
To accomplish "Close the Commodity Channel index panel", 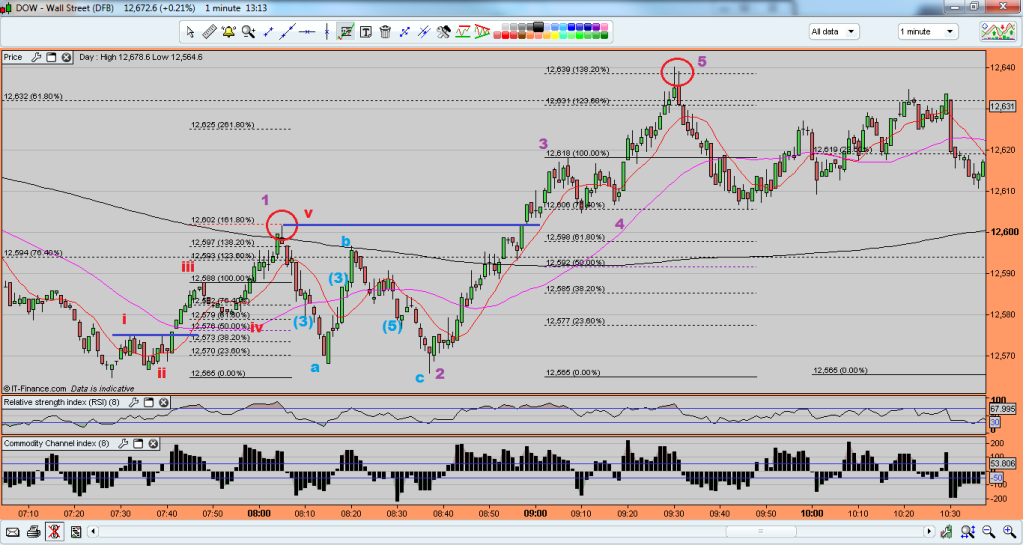I will (153, 443).
